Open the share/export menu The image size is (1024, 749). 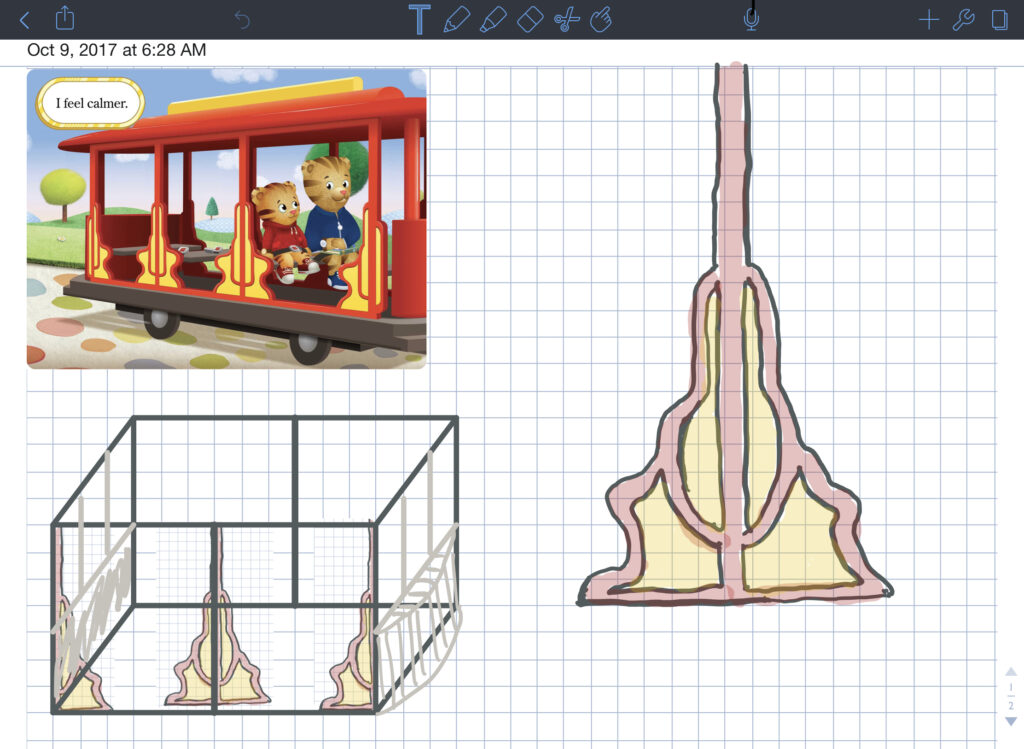coord(65,18)
